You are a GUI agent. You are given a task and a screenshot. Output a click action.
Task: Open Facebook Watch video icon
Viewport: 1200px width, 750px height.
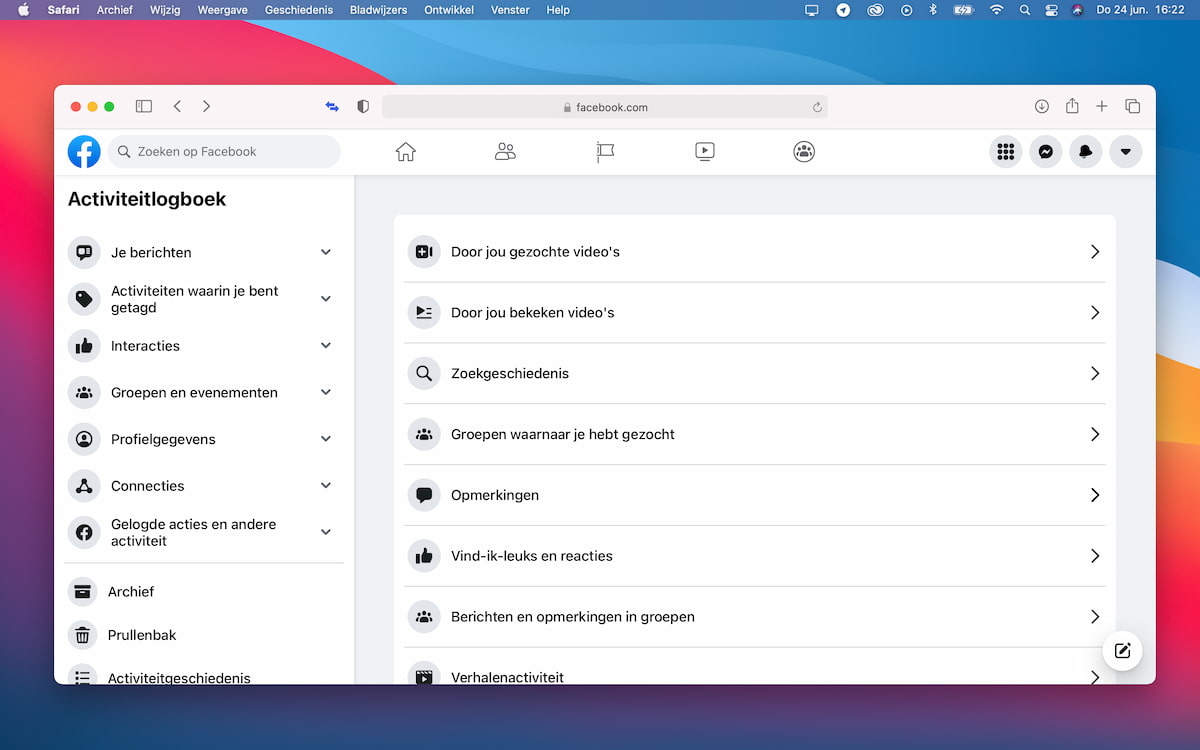pyautogui.click(x=705, y=151)
